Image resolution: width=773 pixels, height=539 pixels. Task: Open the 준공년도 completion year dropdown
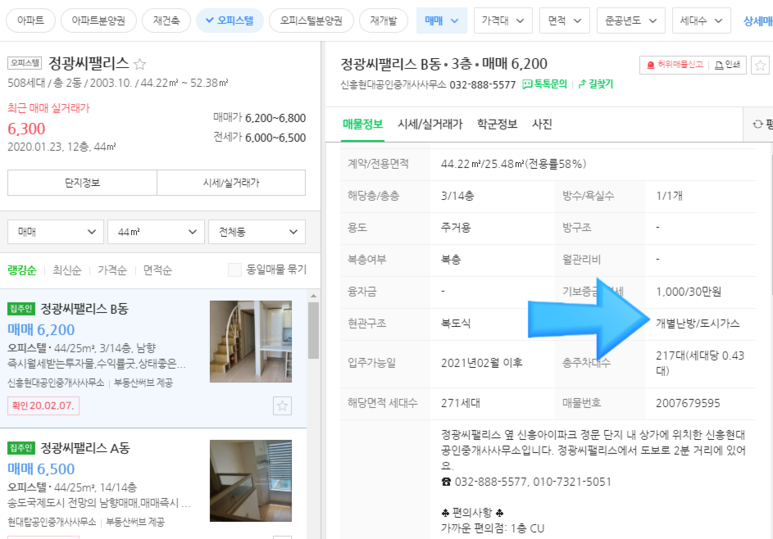(631, 21)
